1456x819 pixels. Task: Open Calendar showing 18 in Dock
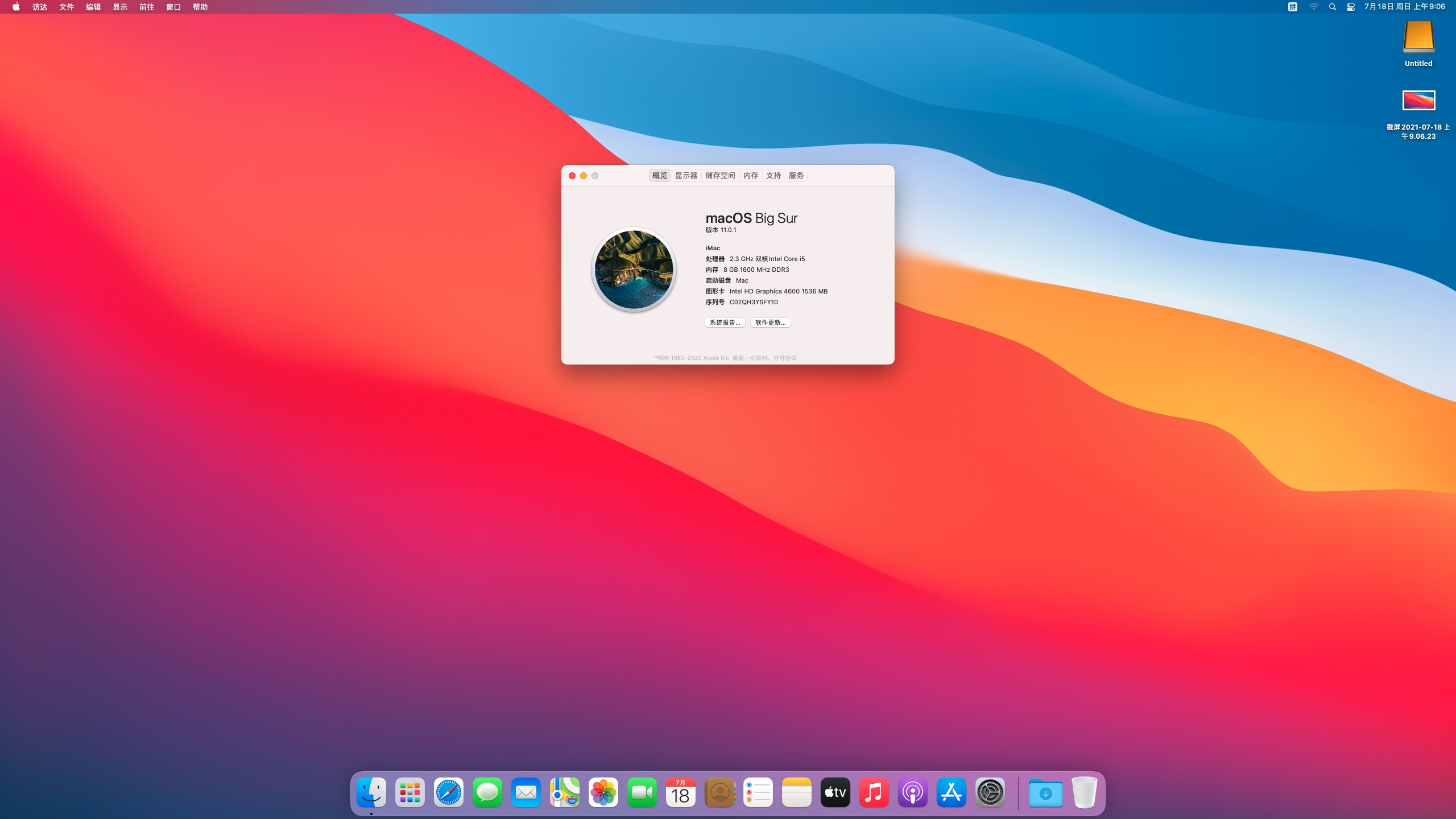tap(681, 792)
